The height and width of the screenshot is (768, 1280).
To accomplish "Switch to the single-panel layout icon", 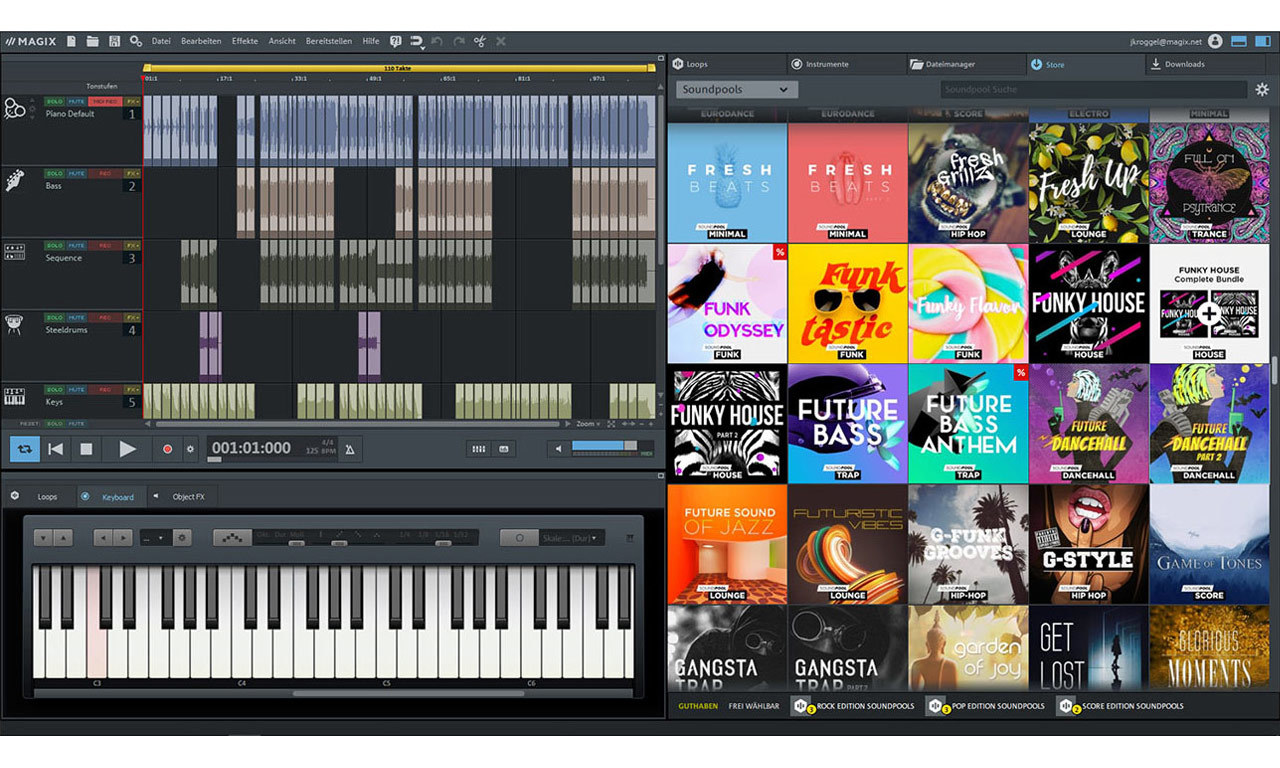I will 1238,41.
